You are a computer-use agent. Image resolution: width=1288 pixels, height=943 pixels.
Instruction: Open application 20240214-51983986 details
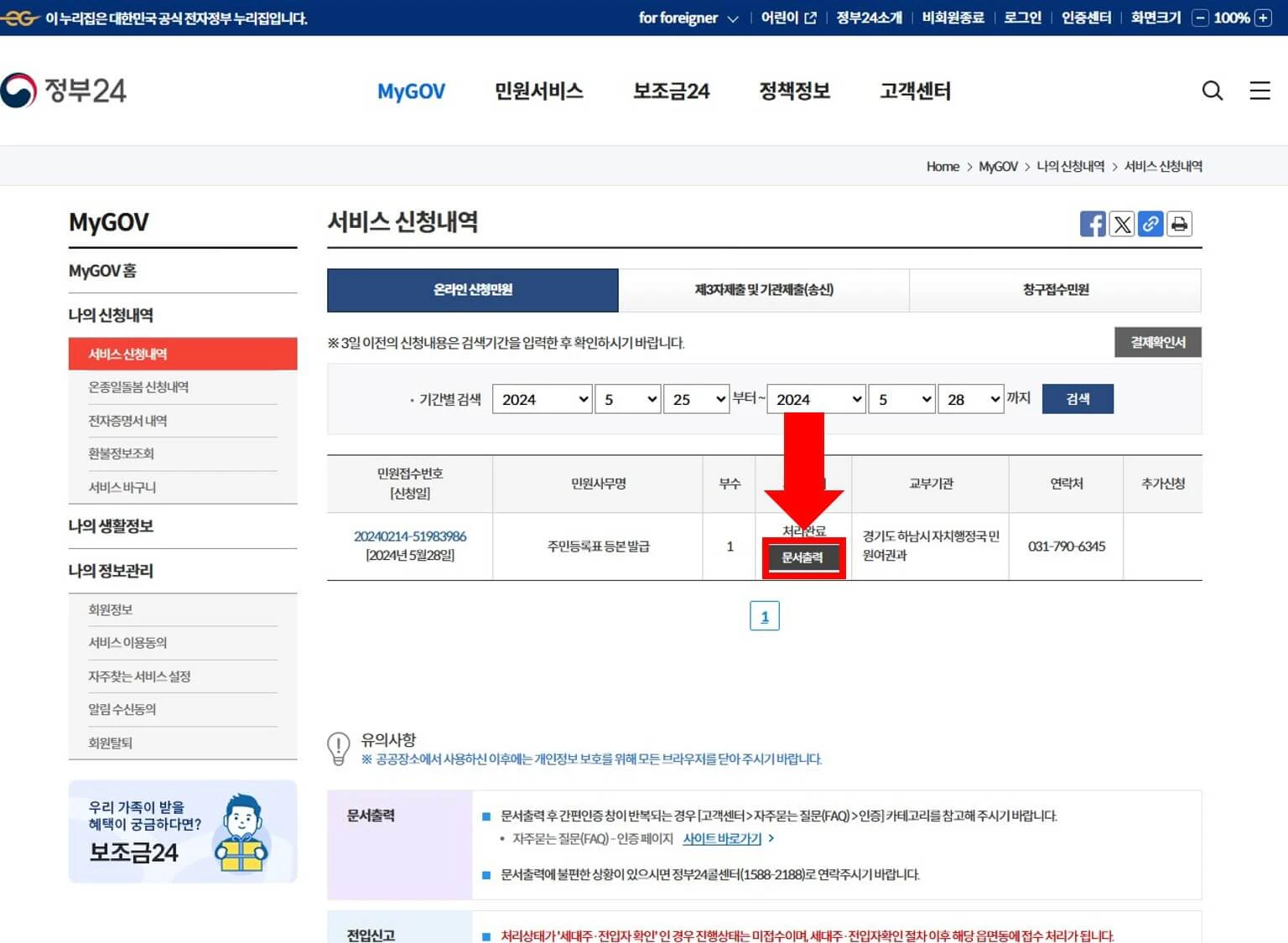[x=409, y=536]
